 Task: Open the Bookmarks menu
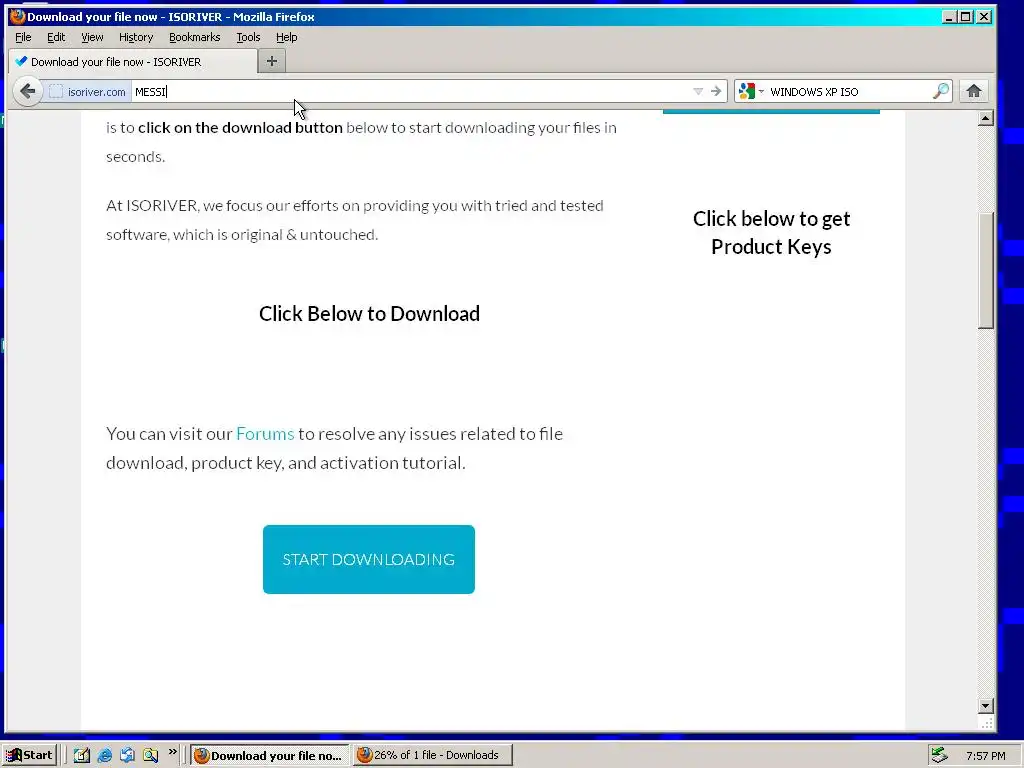pyautogui.click(x=195, y=37)
